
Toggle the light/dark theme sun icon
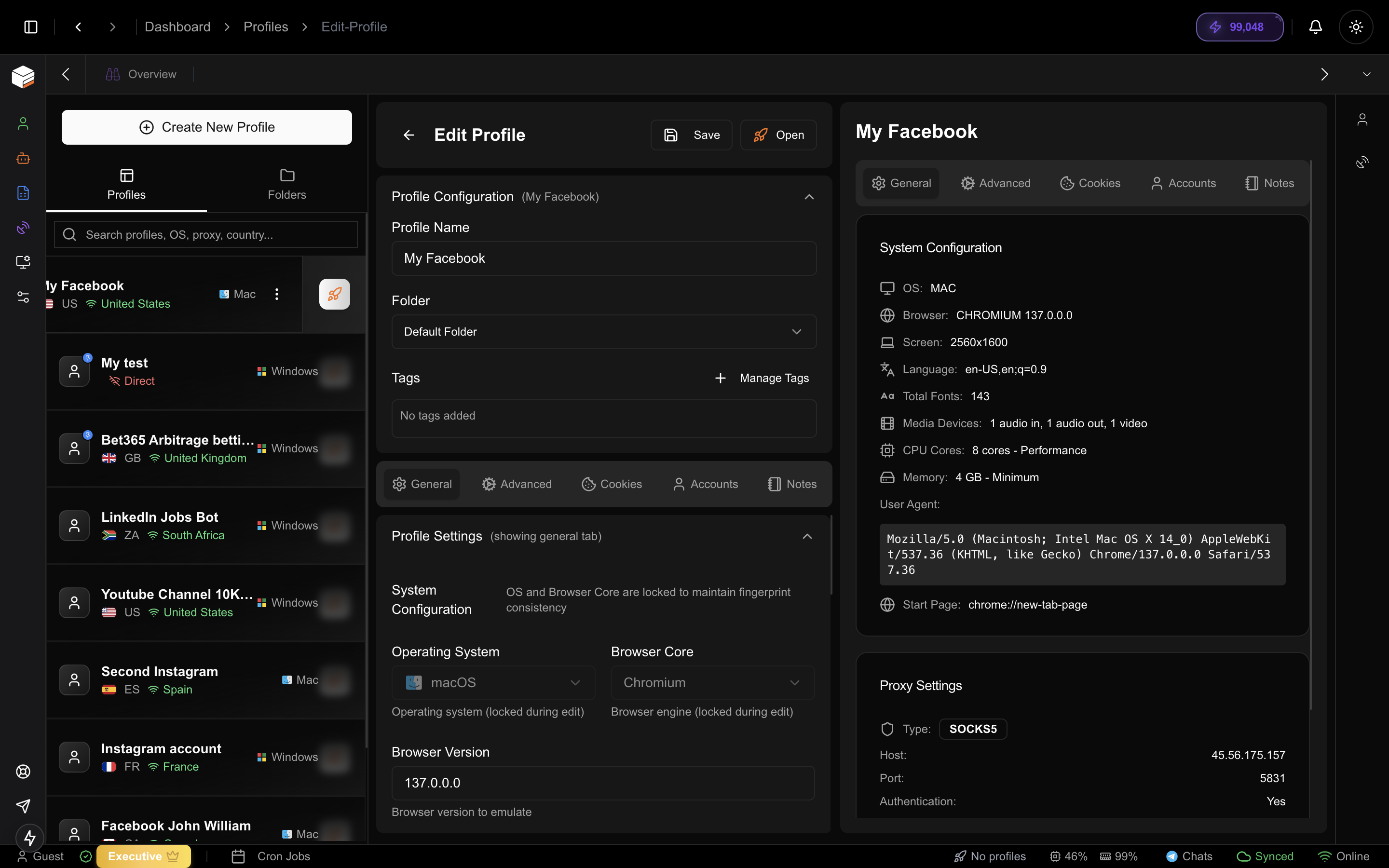[x=1356, y=27]
